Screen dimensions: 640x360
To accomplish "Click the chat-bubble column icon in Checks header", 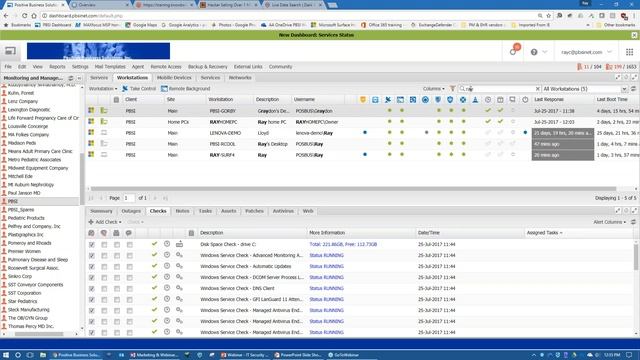I will coord(129,233).
